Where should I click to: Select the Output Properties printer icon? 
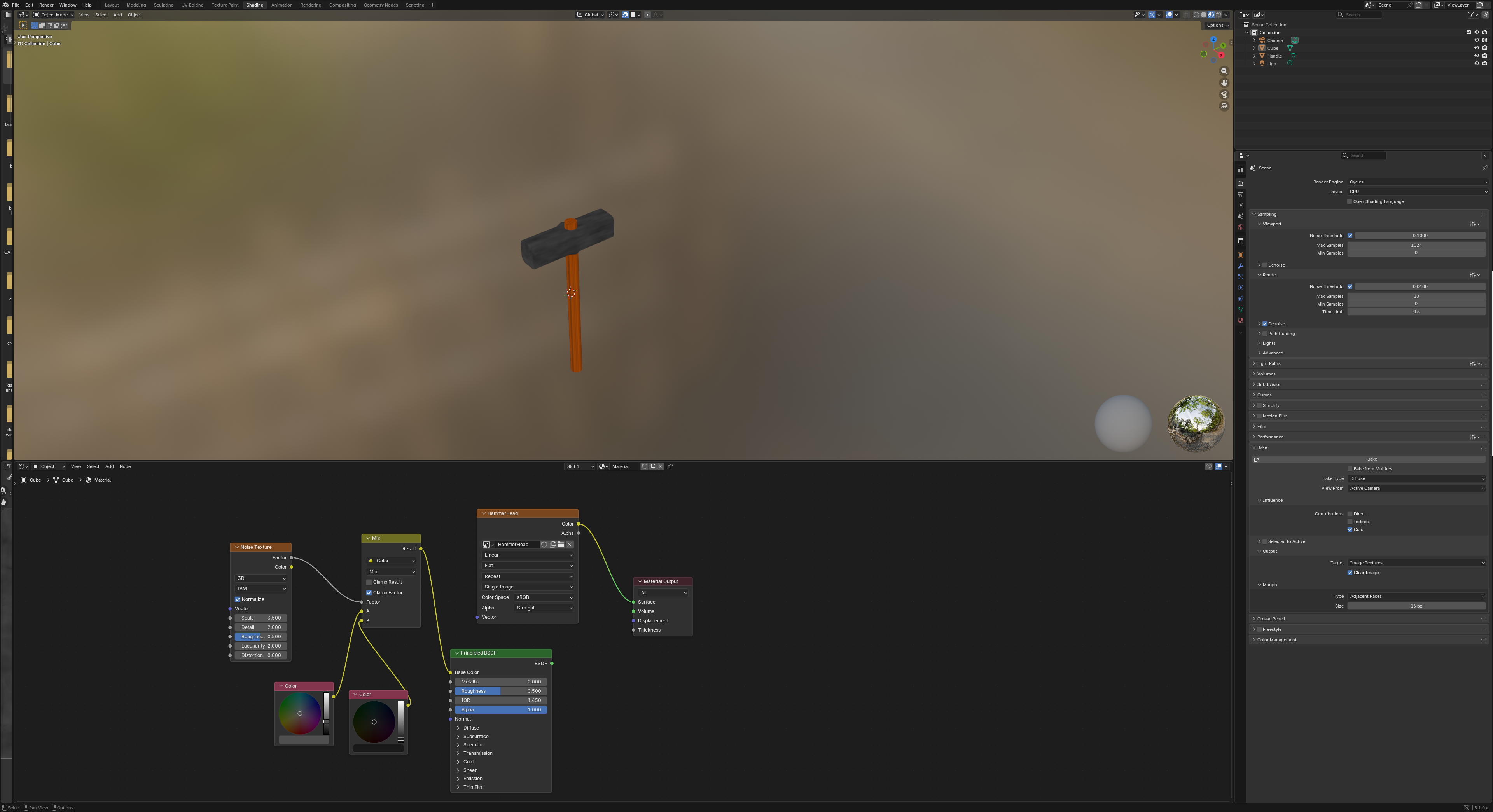(1241, 195)
